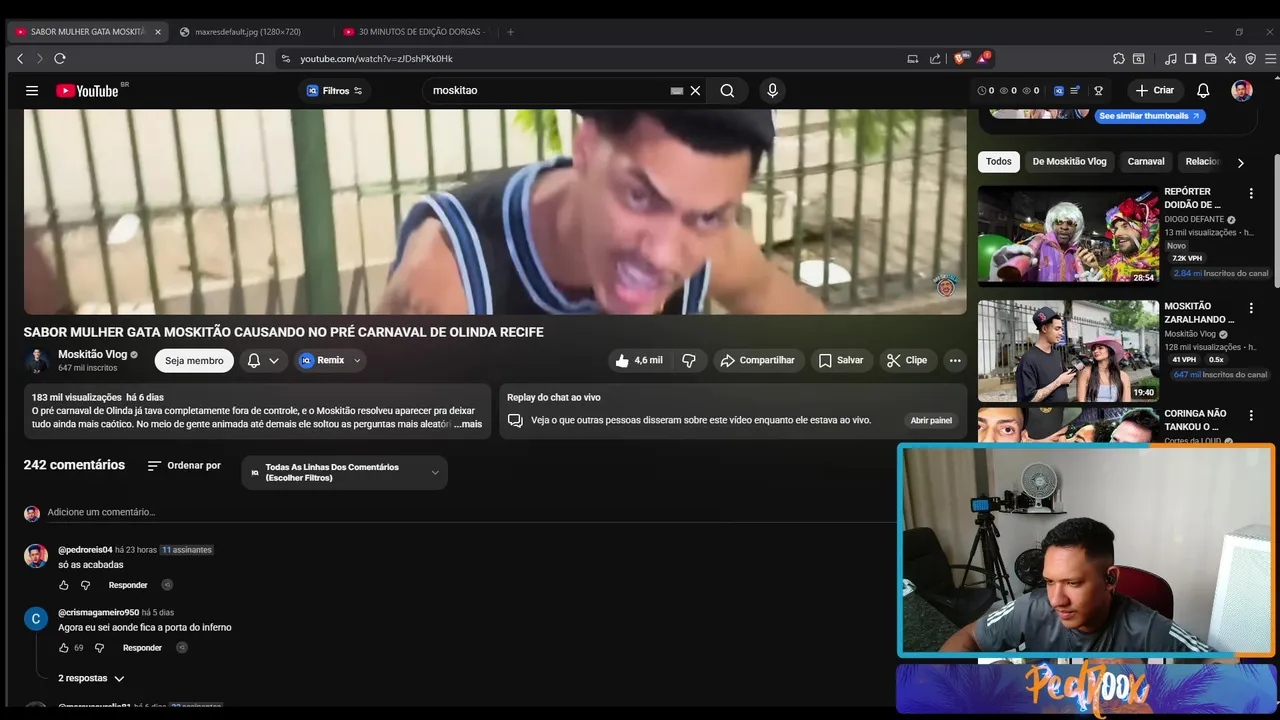
Task: Dislike crismagameiro950's comment
Action: (x=99, y=648)
